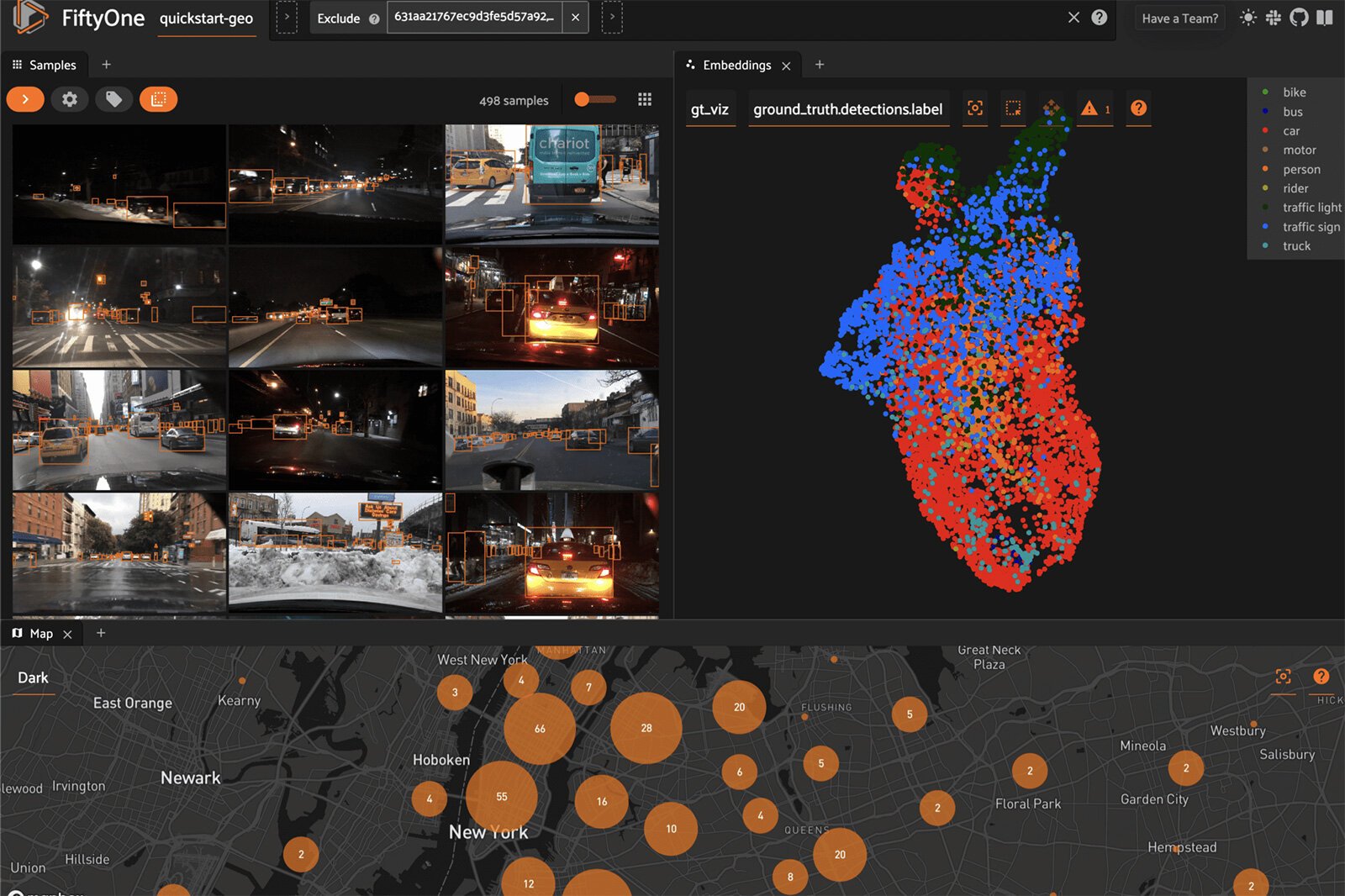Toggle the light/dark theme switch

point(1247,17)
